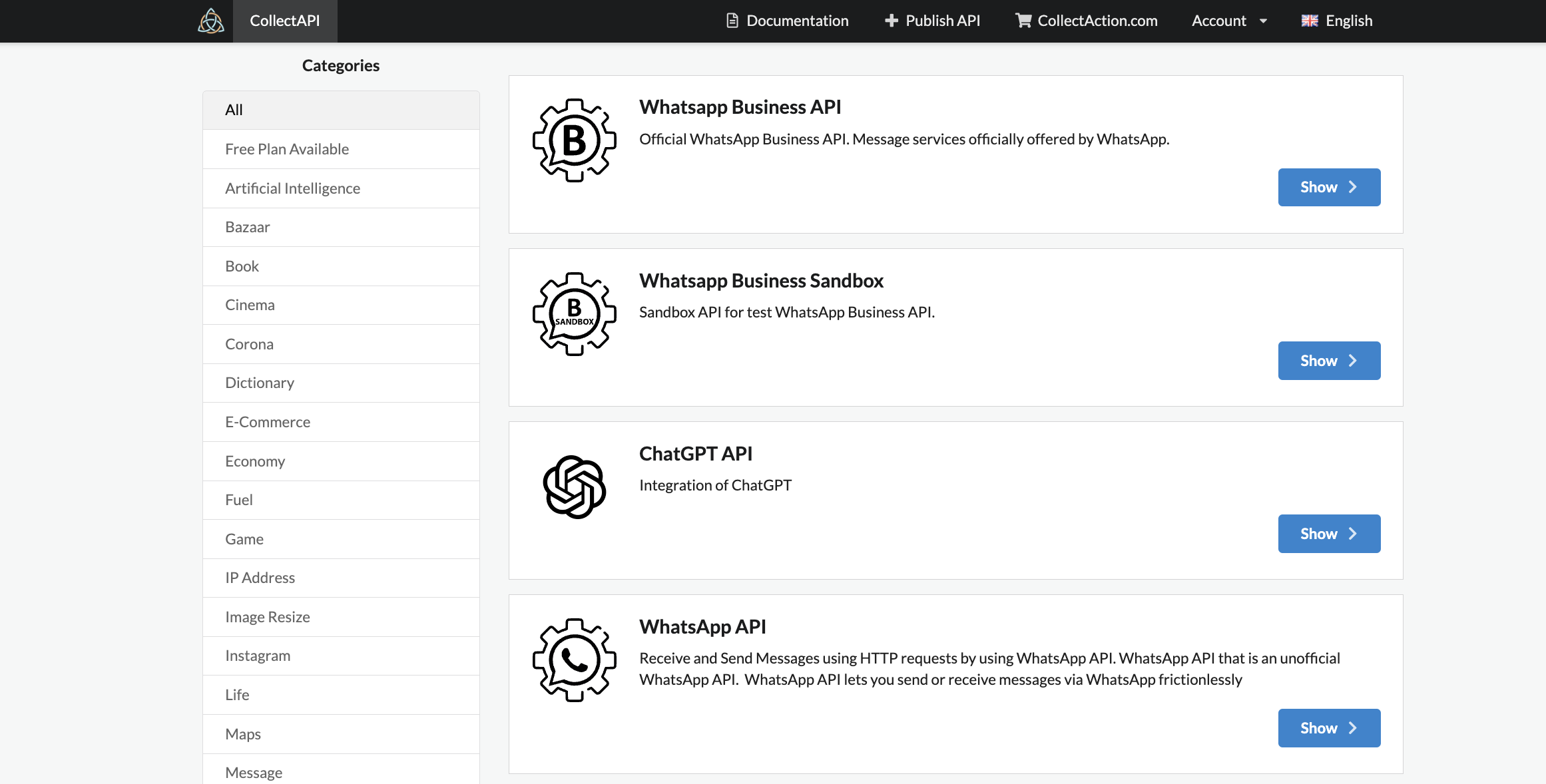Show the Whatsapp Business Sandbox details
The image size is (1546, 784).
(x=1329, y=361)
